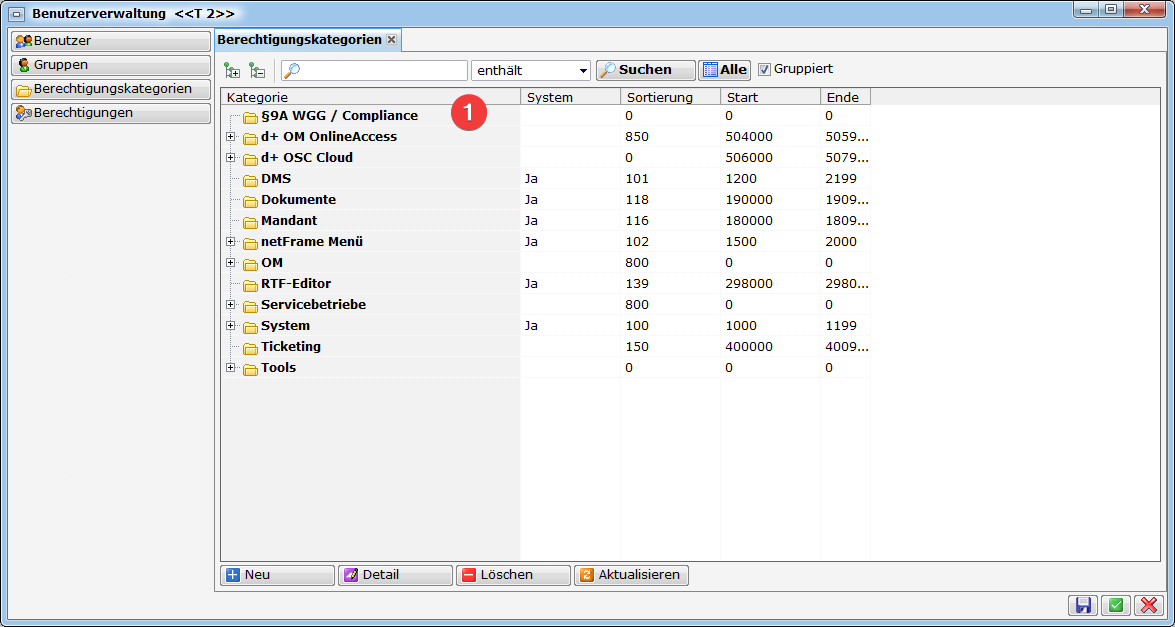Open Berechtigungen from the sidebar

pos(110,113)
